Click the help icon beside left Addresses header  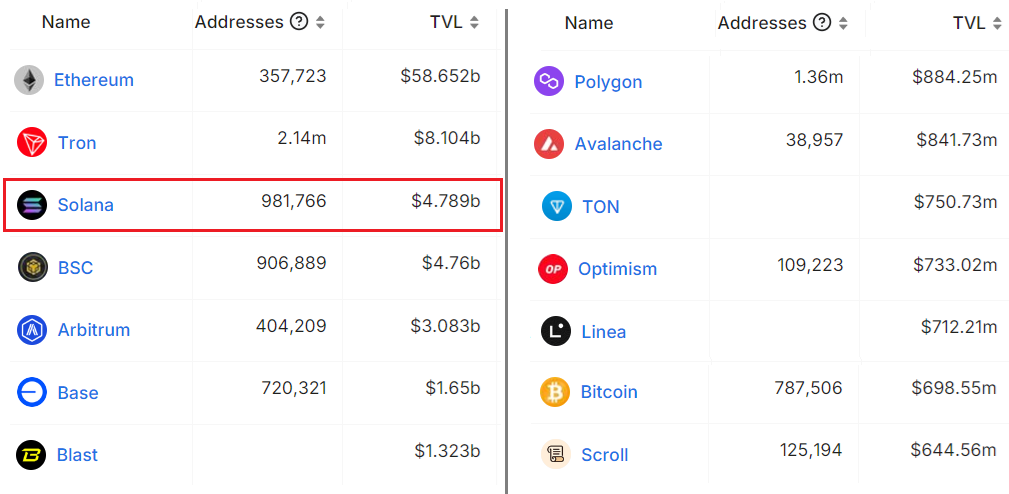pos(299,22)
